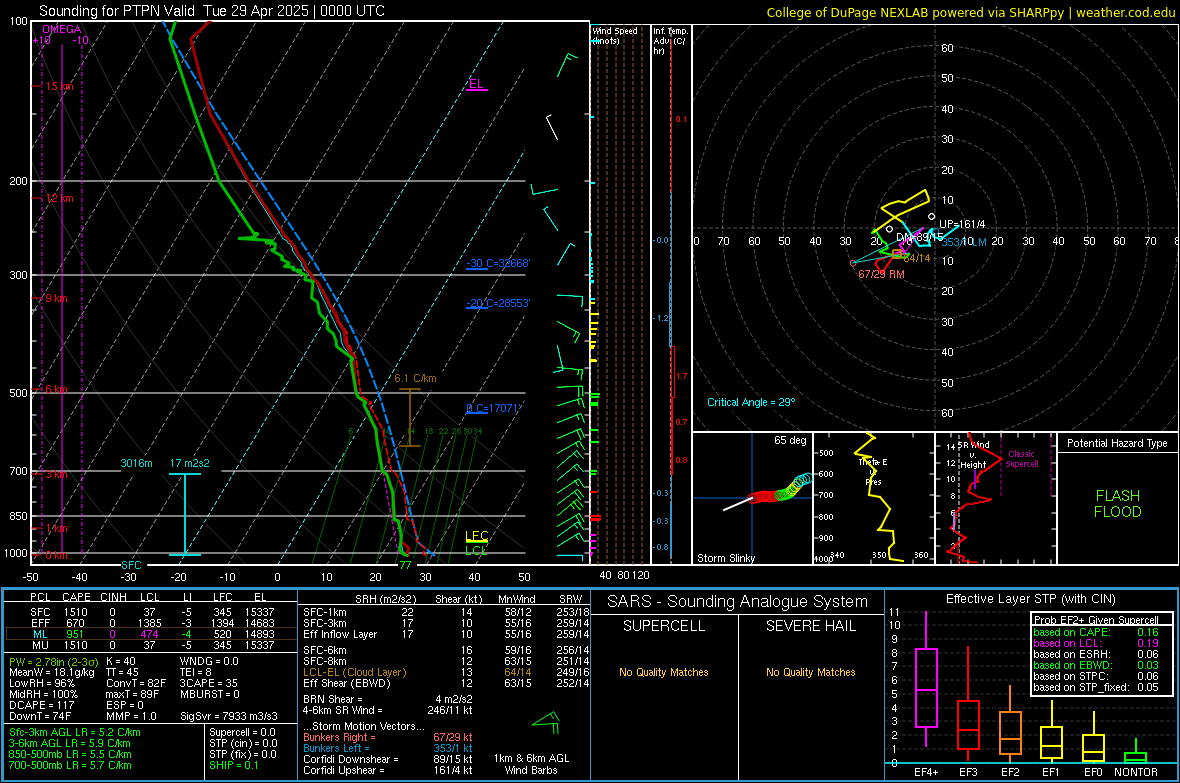This screenshot has width=1180, height=783.
Task: Click the 'K = 40' index value
Action: pyautogui.click(x=121, y=661)
